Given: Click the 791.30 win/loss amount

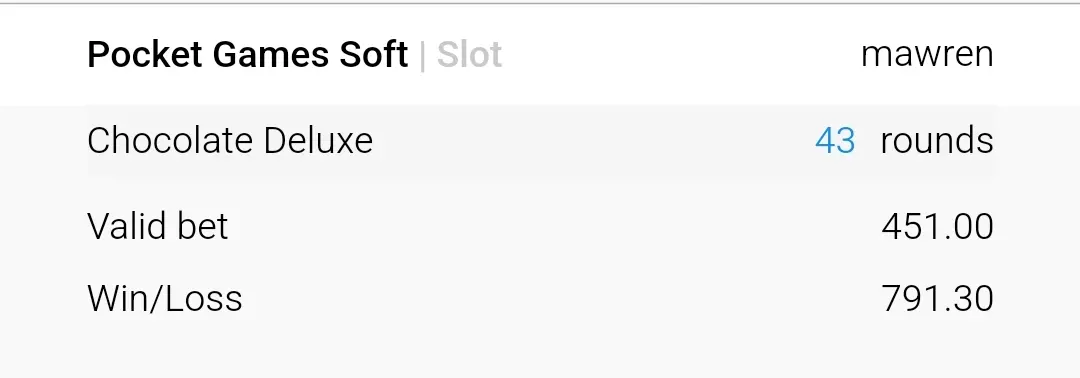Looking at the screenshot, I should (937, 299).
